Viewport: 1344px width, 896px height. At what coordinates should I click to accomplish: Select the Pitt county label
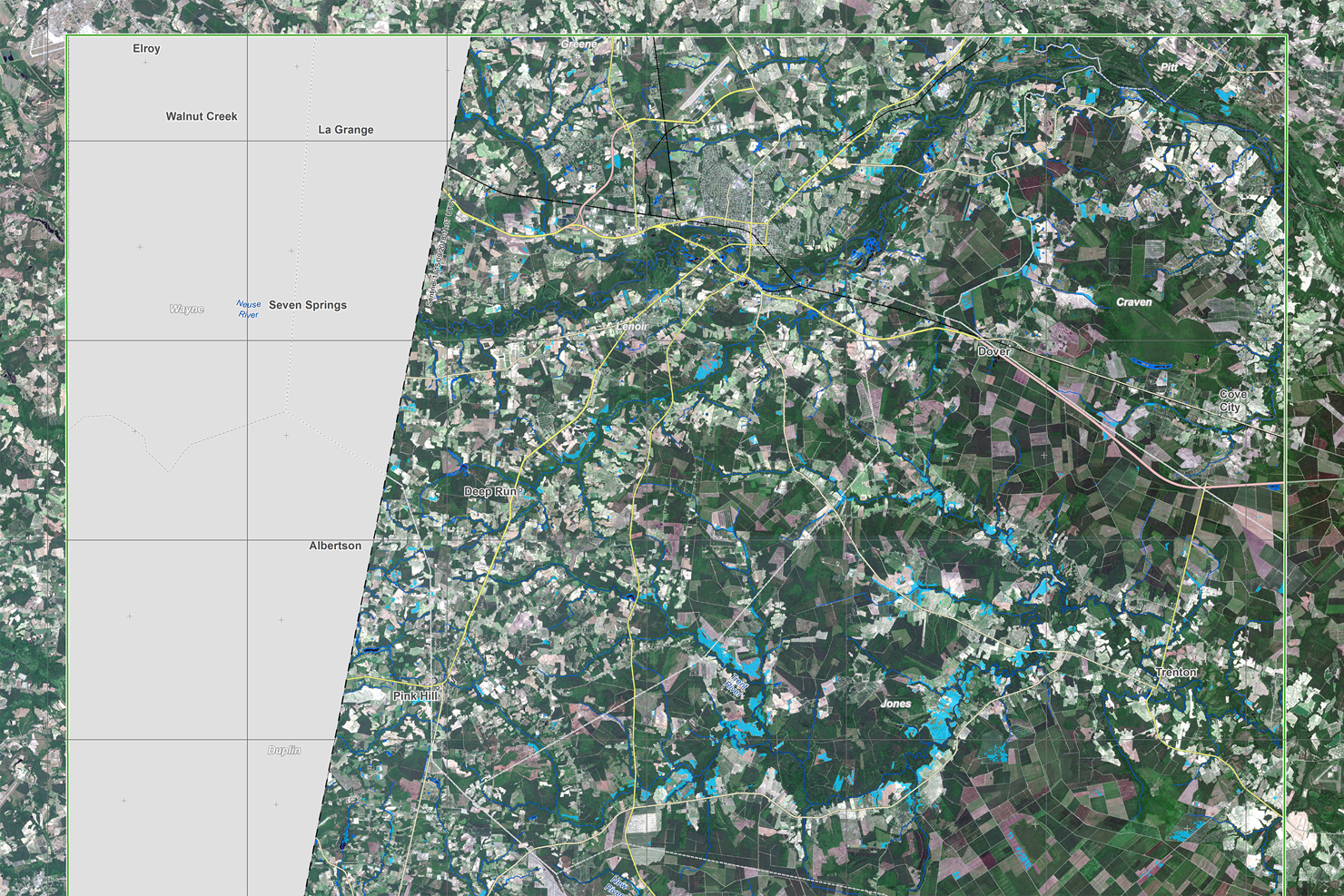(1167, 67)
